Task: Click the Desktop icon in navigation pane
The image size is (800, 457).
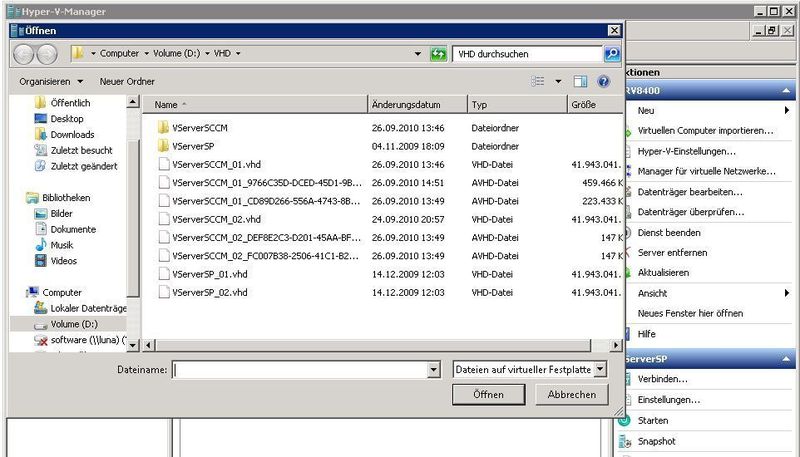Action: pyautogui.click(x=41, y=118)
